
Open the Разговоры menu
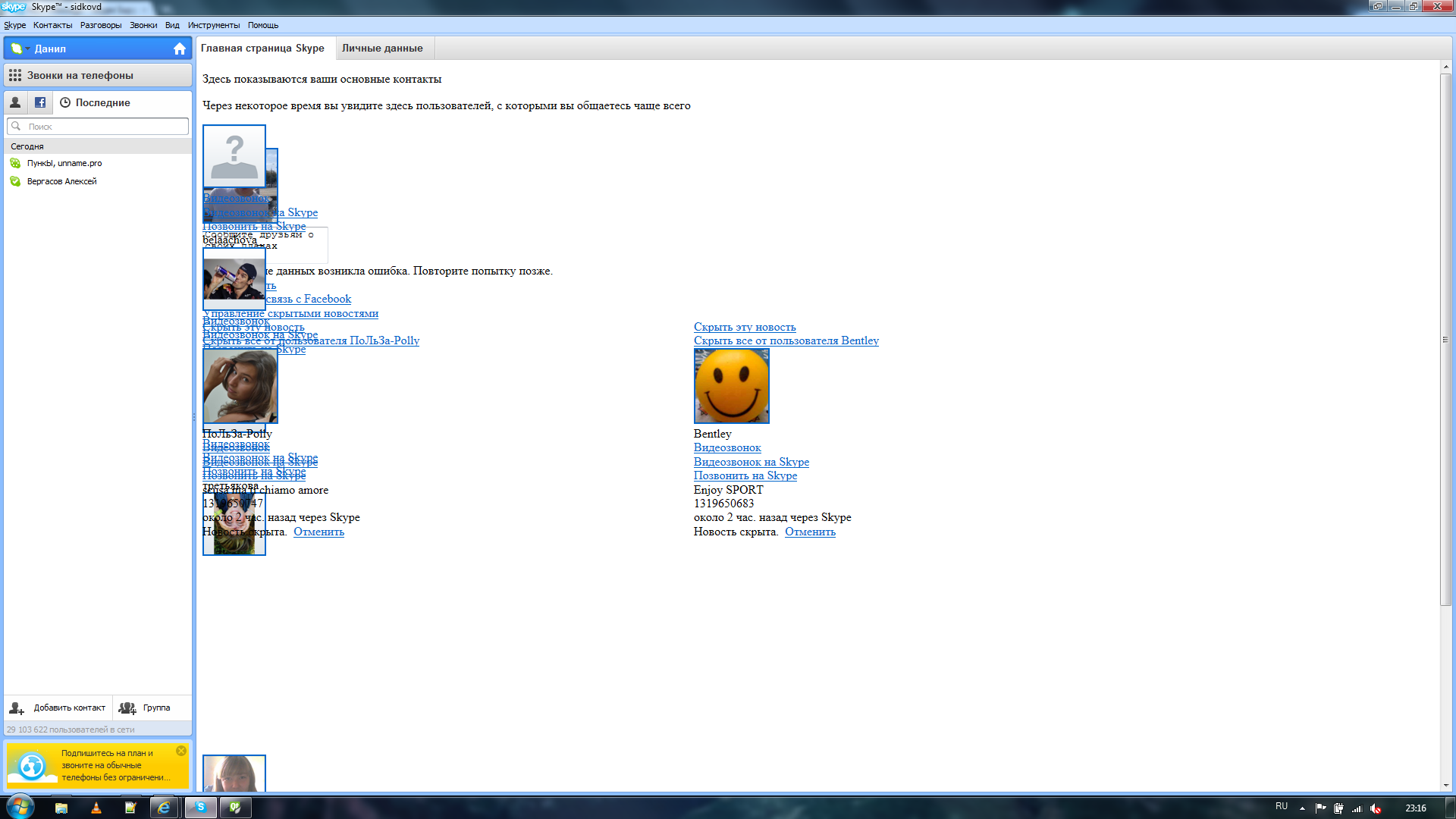click(x=101, y=25)
